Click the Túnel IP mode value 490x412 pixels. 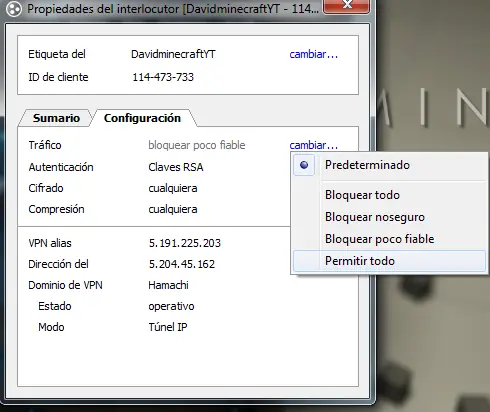pyautogui.click(x=168, y=327)
